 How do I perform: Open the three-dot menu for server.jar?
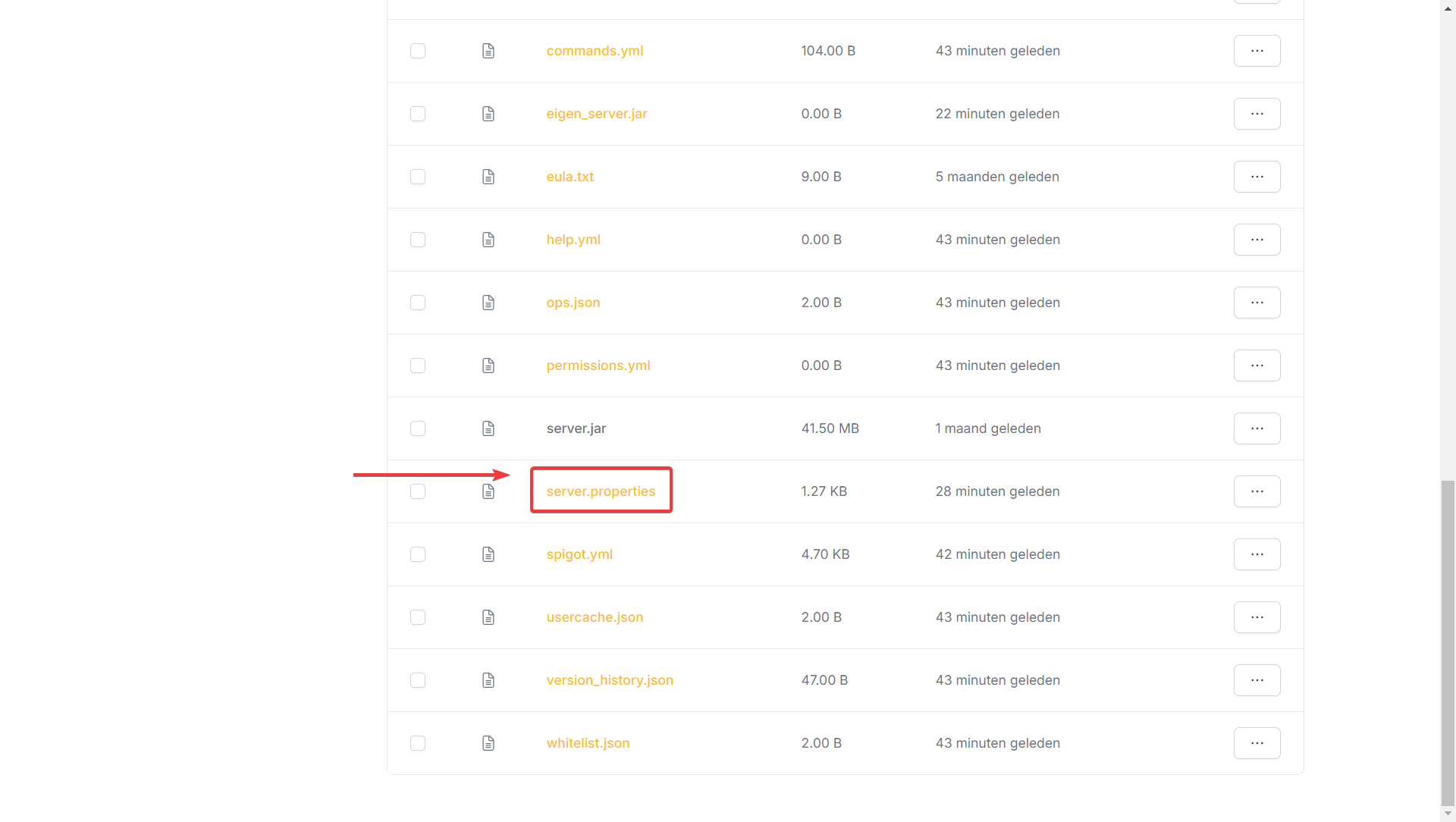pos(1257,428)
